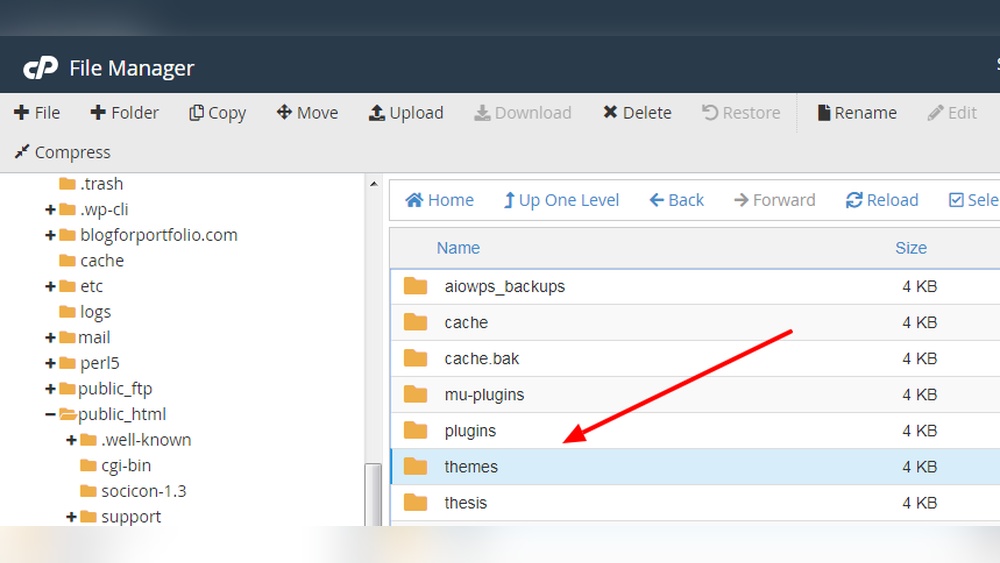This screenshot has height=563, width=1000.
Task: Reload the file listing
Action: (882, 200)
